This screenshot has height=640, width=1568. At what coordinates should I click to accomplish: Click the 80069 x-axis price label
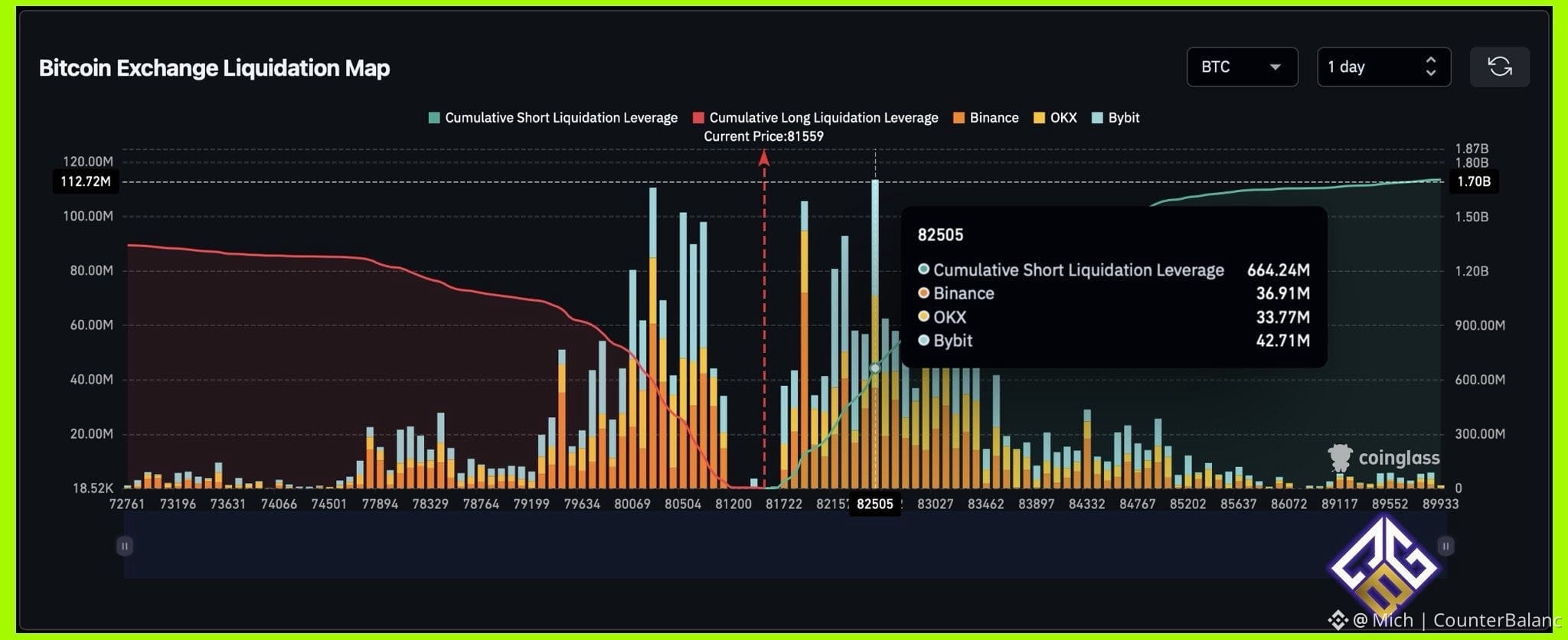click(x=632, y=504)
